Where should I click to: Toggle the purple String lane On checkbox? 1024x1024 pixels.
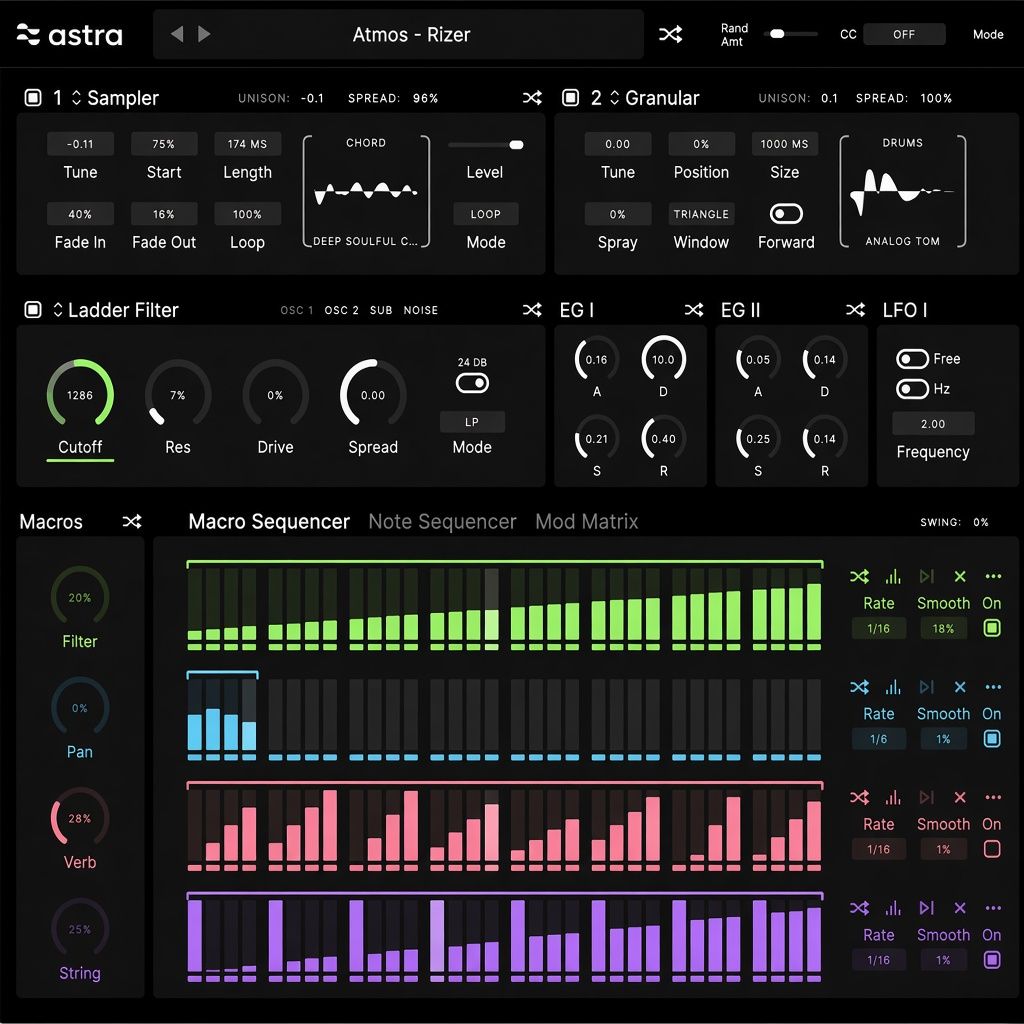(991, 959)
